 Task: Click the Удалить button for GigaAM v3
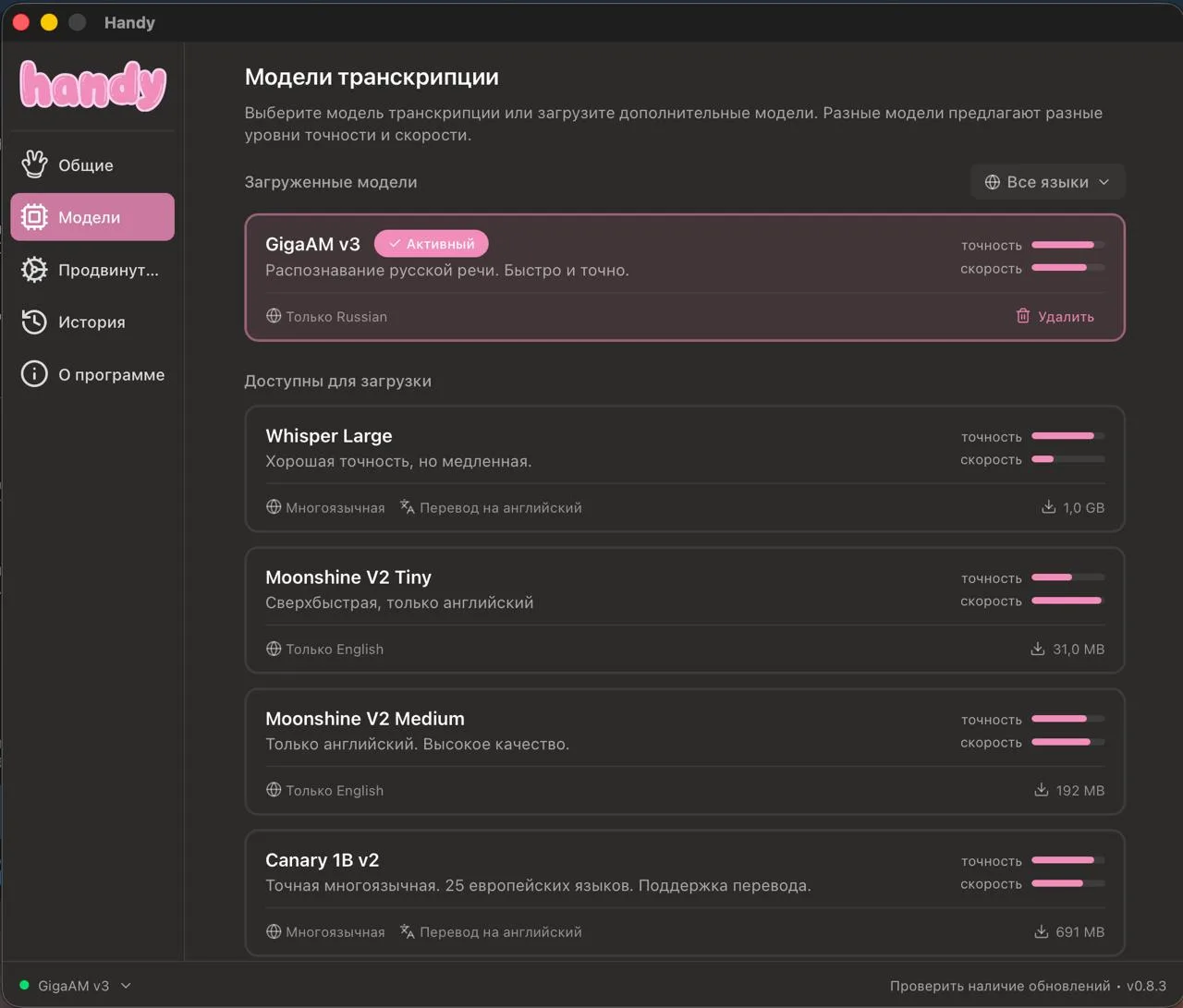1055,316
